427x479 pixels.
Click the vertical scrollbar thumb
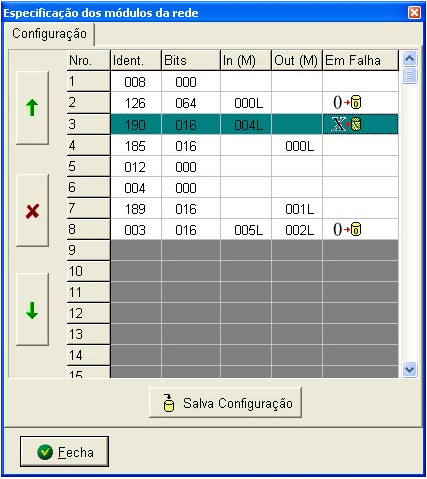pos(409,75)
